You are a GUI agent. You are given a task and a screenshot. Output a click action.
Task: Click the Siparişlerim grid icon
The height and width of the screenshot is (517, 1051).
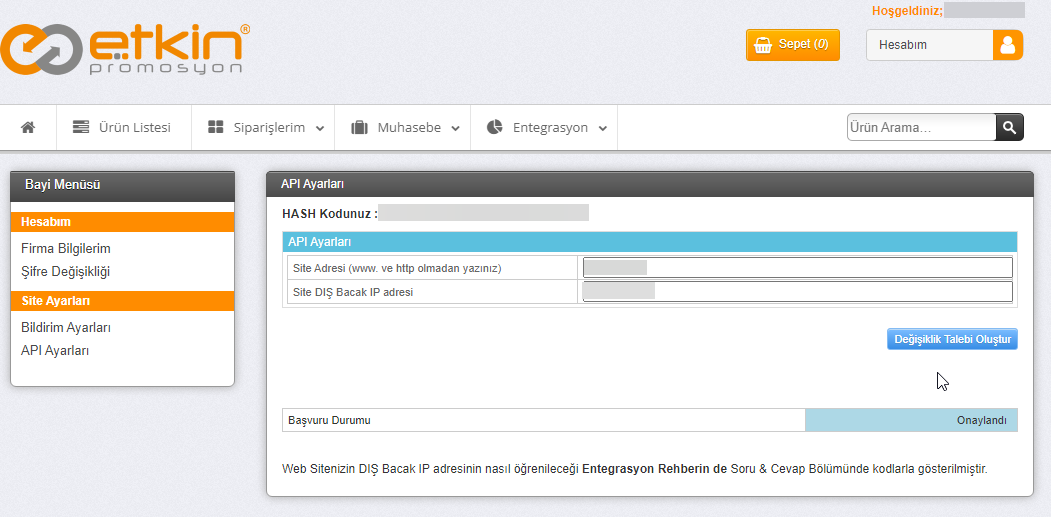pos(215,127)
